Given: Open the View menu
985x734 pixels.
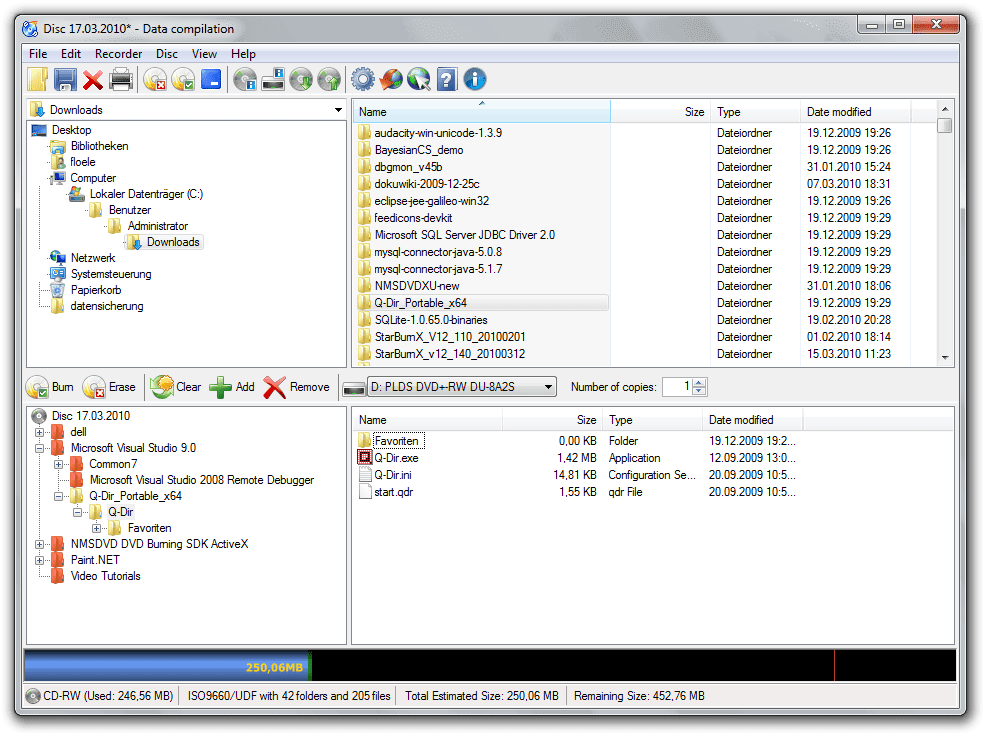Looking at the screenshot, I should pyautogui.click(x=204, y=54).
